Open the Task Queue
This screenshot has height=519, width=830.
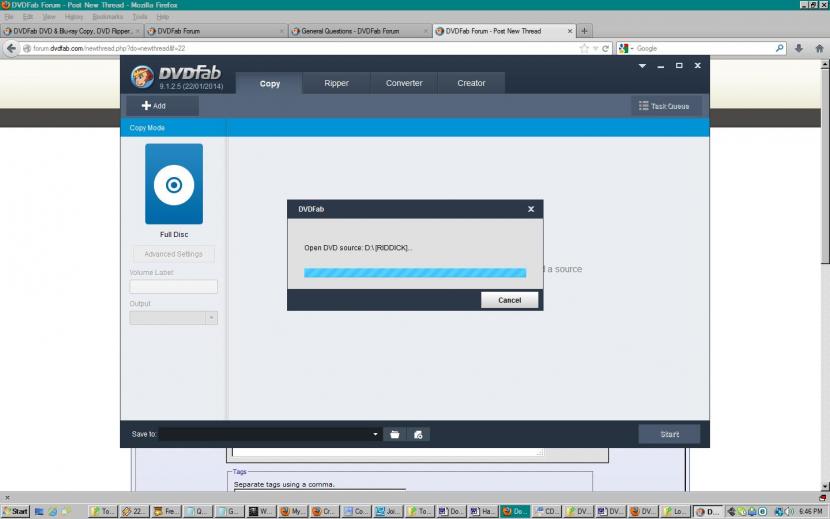(x=665, y=105)
